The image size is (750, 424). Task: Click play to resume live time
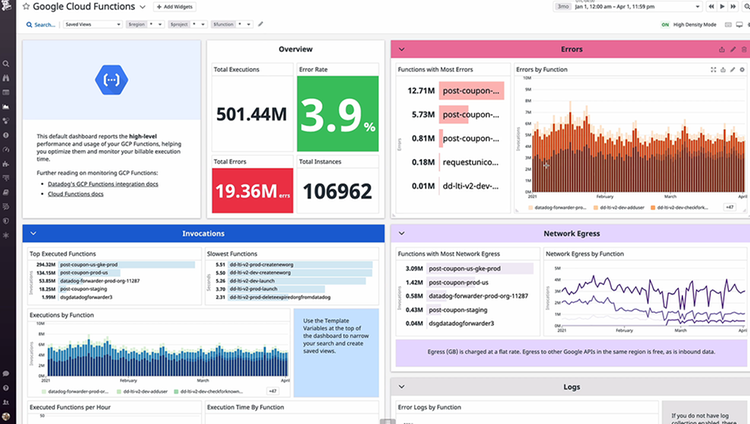click(x=722, y=7)
